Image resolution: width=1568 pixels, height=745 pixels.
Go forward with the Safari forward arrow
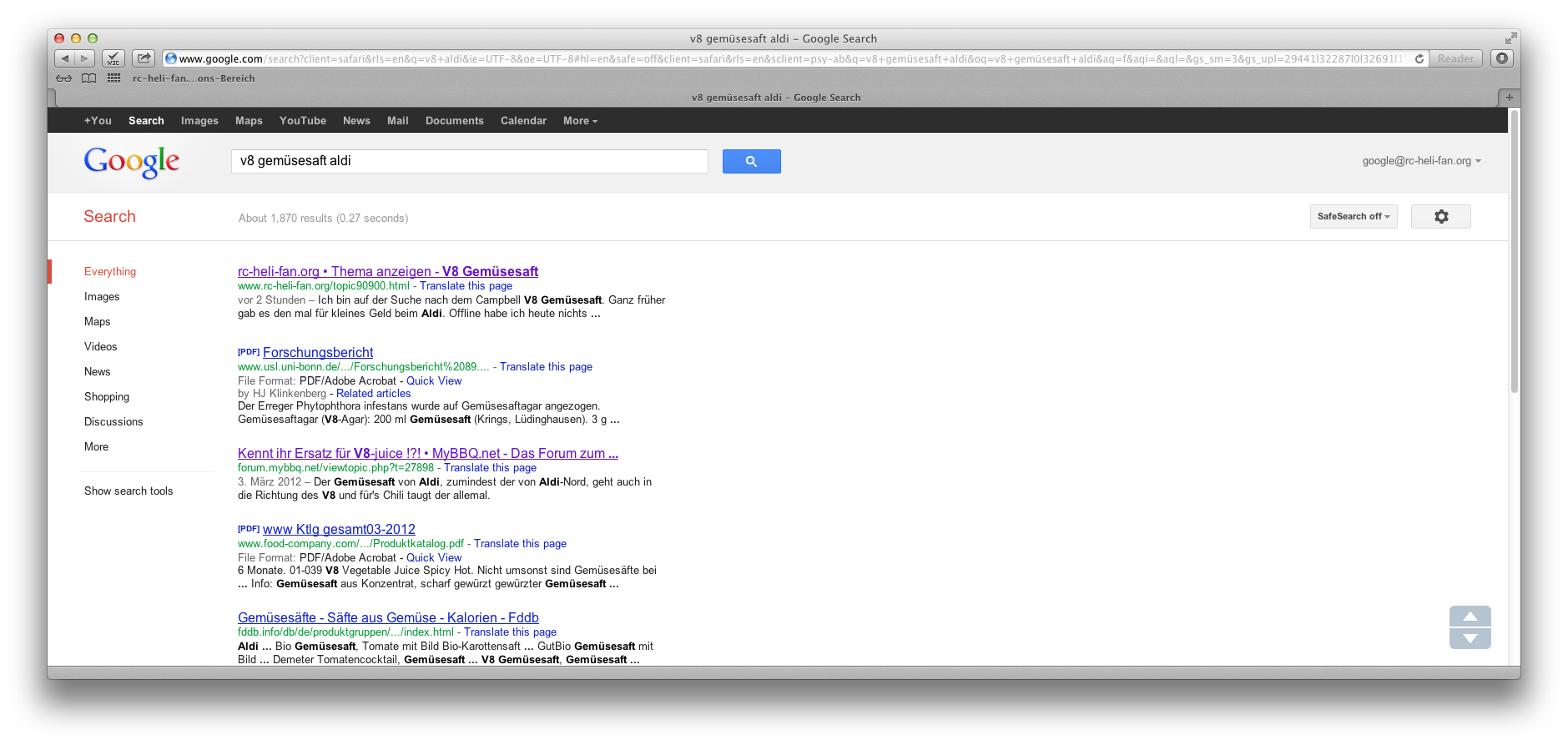(x=84, y=58)
